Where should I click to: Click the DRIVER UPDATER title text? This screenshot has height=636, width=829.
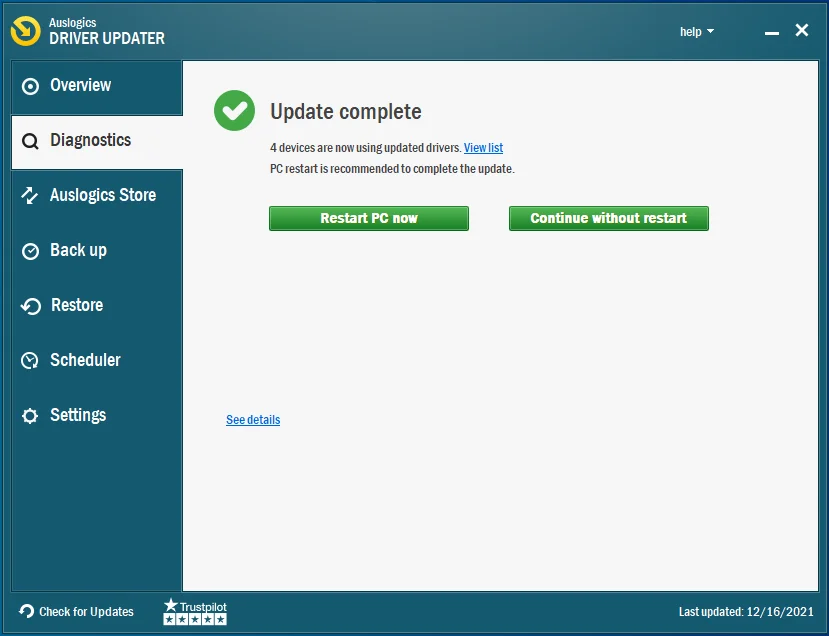107,38
